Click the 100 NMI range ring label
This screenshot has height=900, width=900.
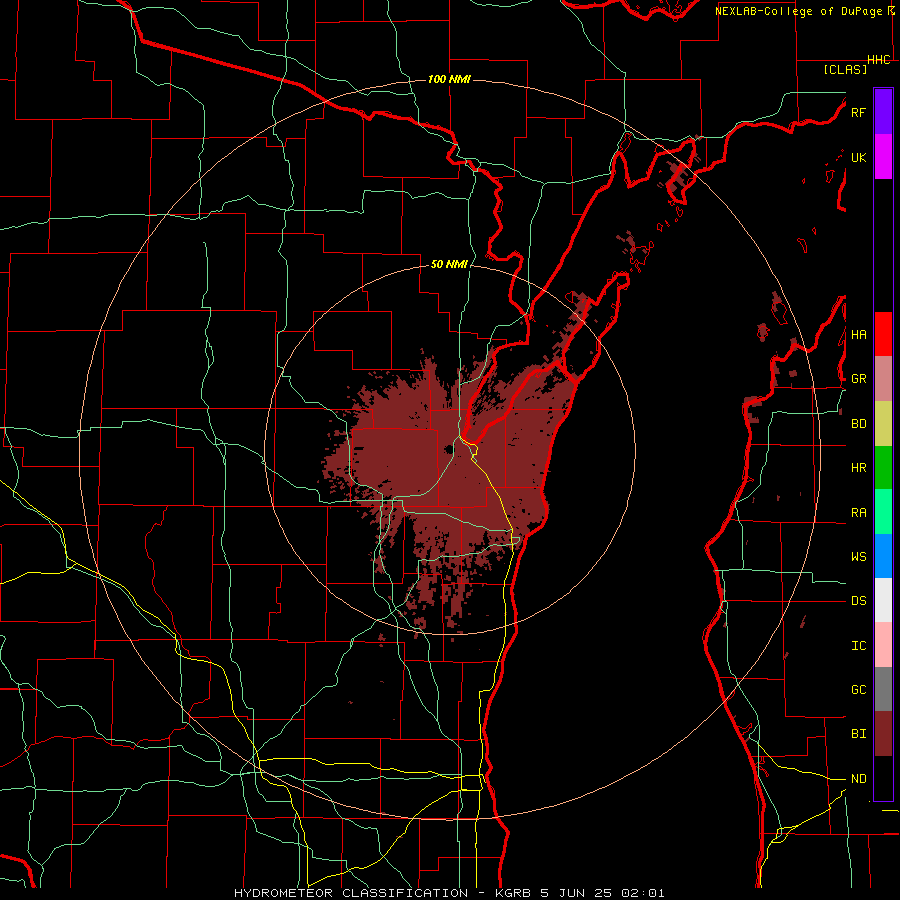(x=449, y=79)
